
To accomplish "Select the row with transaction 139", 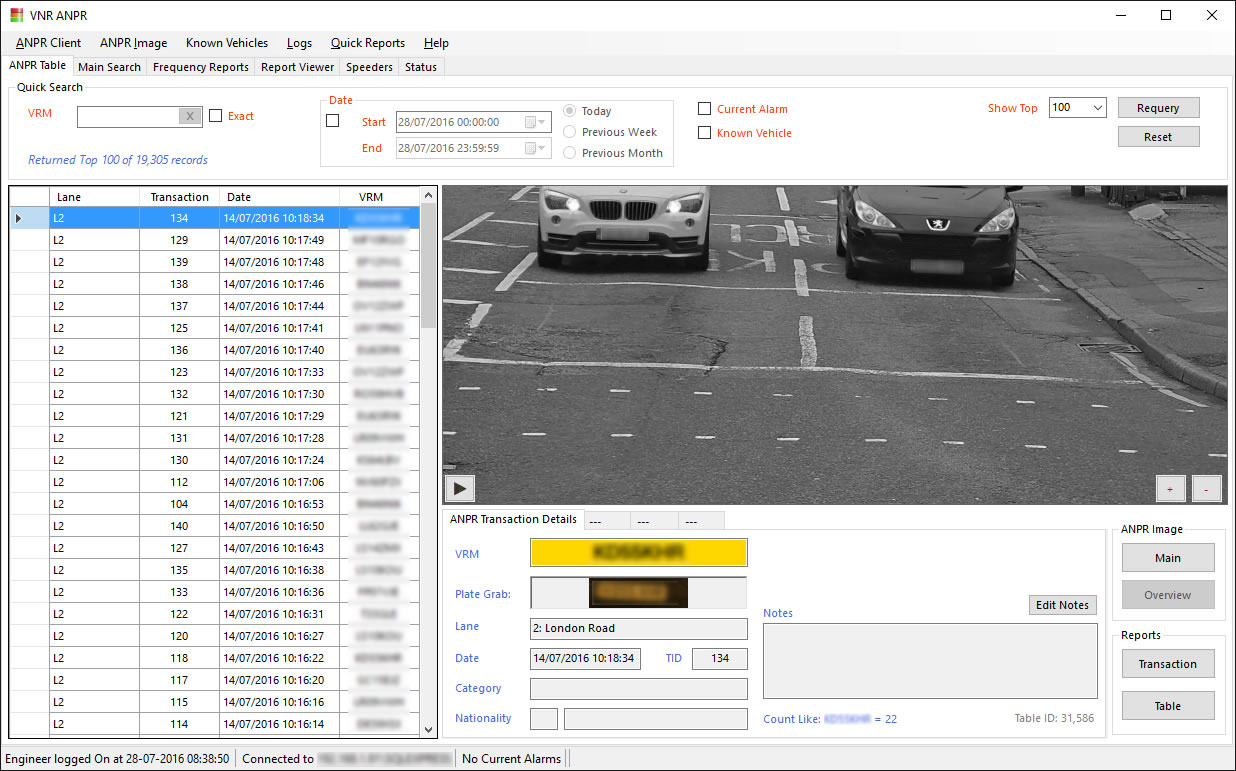I will pos(215,262).
